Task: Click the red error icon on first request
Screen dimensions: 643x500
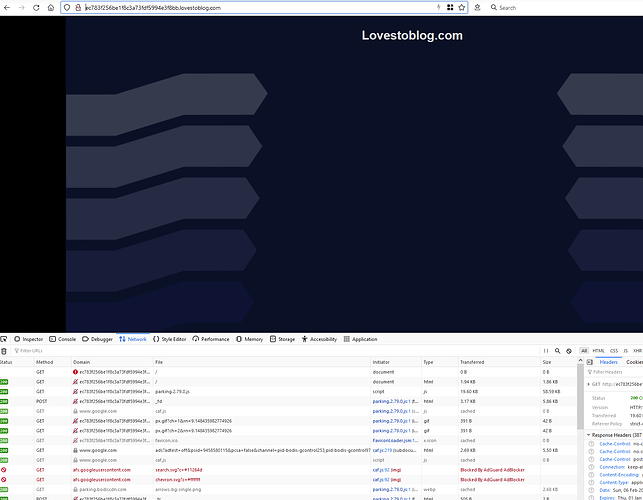Action: (x=75, y=372)
